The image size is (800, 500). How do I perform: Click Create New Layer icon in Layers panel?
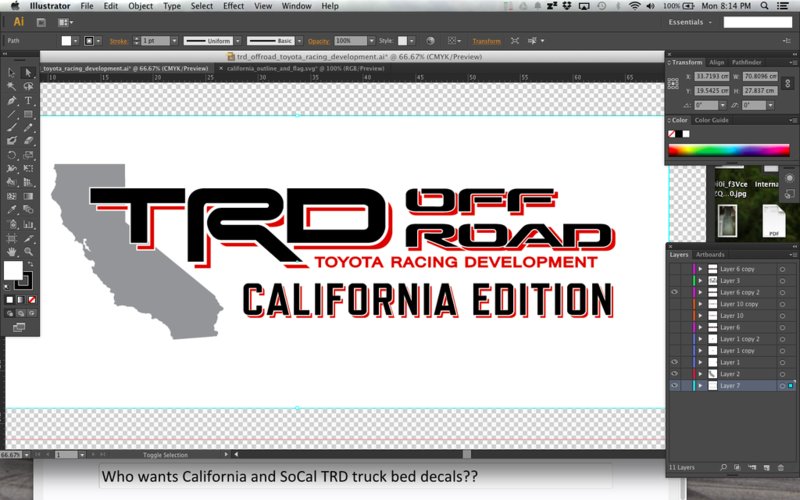pos(766,467)
